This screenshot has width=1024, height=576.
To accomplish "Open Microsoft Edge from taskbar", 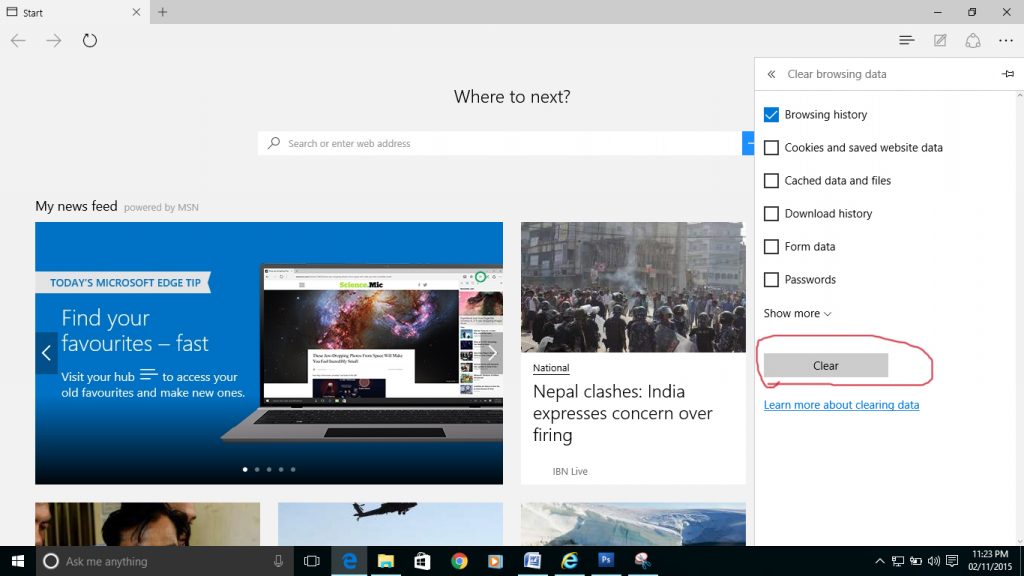I will pyautogui.click(x=349, y=561).
